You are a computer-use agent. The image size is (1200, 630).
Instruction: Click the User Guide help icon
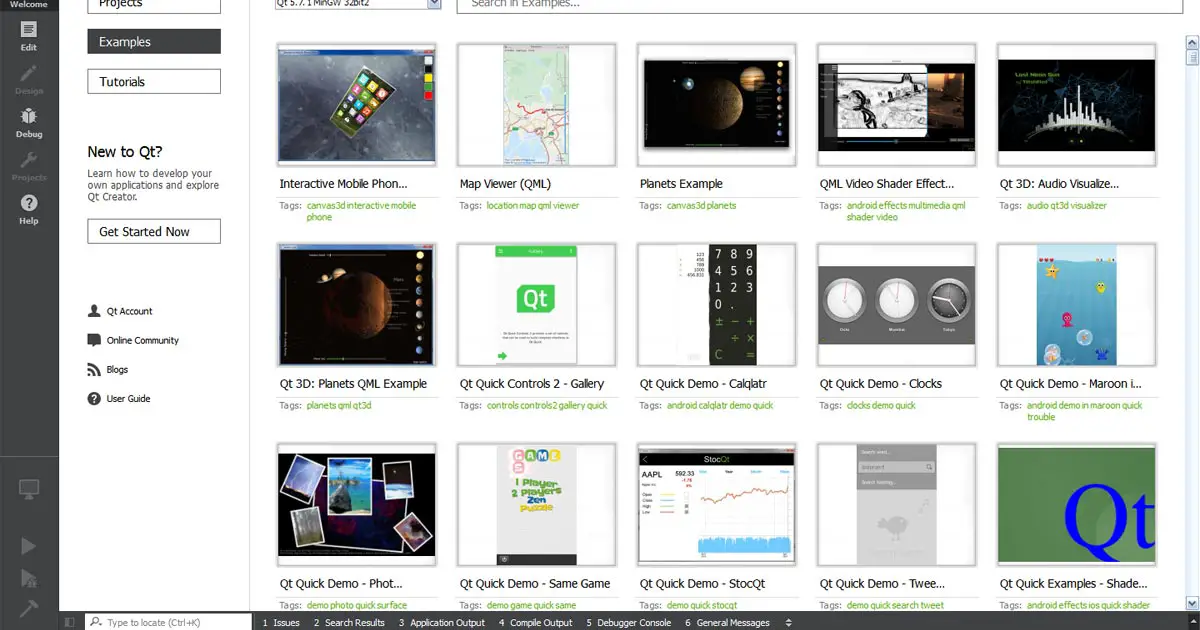click(x=94, y=398)
